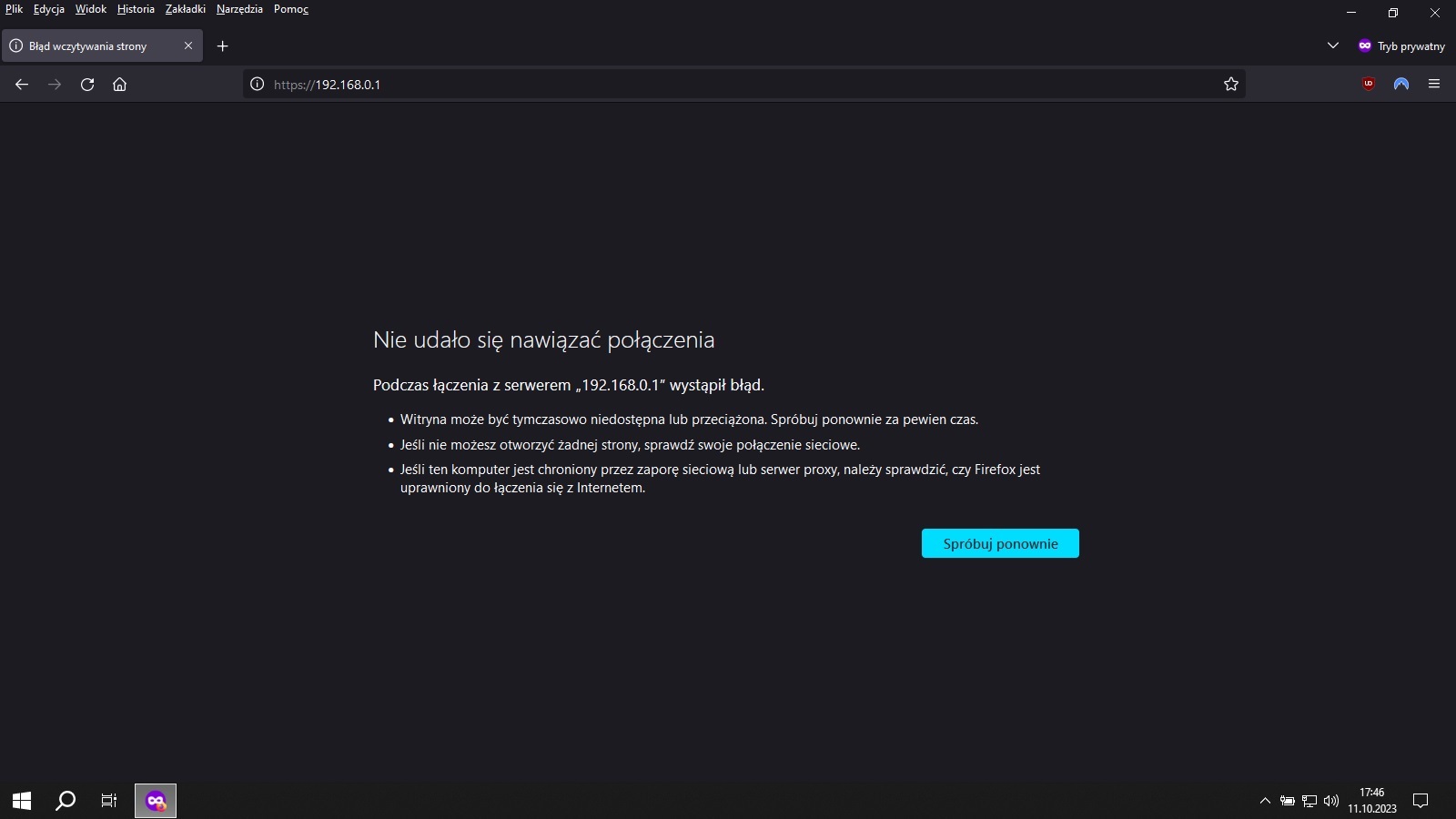Click the Reload page icon
The width and height of the screenshot is (1456, 819).
click(x=87, y=85)
